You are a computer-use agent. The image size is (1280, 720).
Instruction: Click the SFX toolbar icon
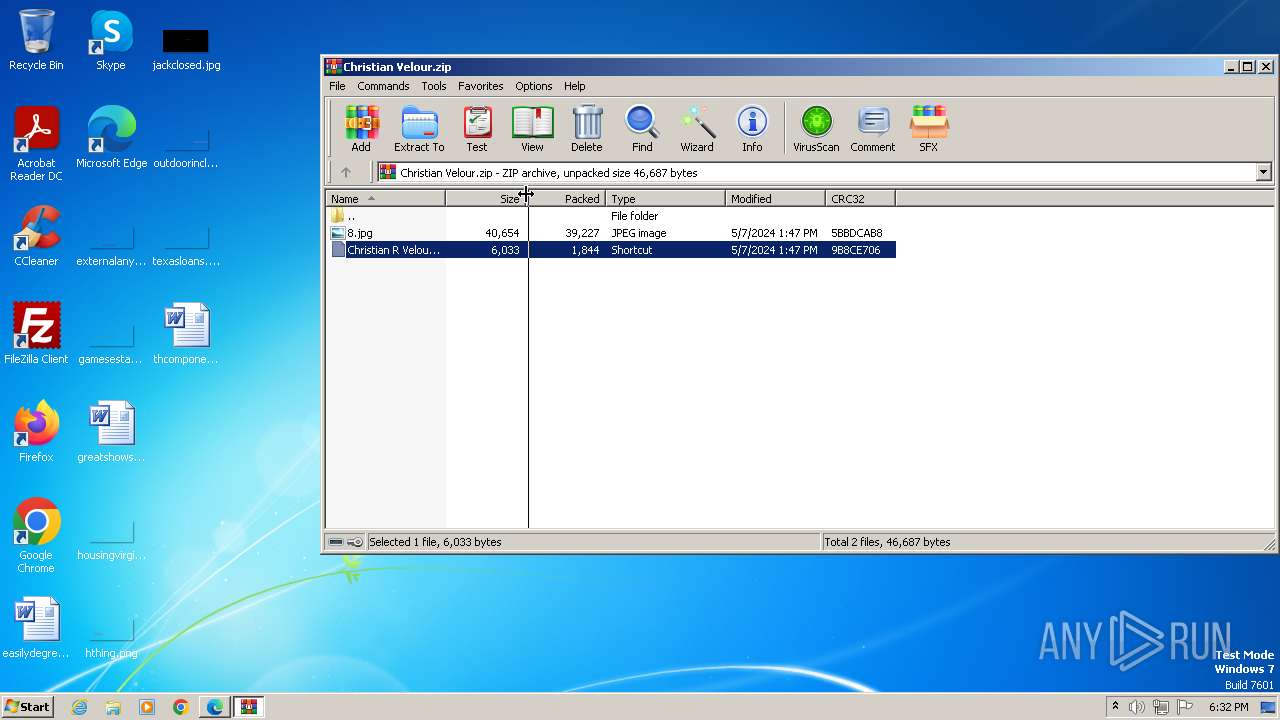coord(929,128)
